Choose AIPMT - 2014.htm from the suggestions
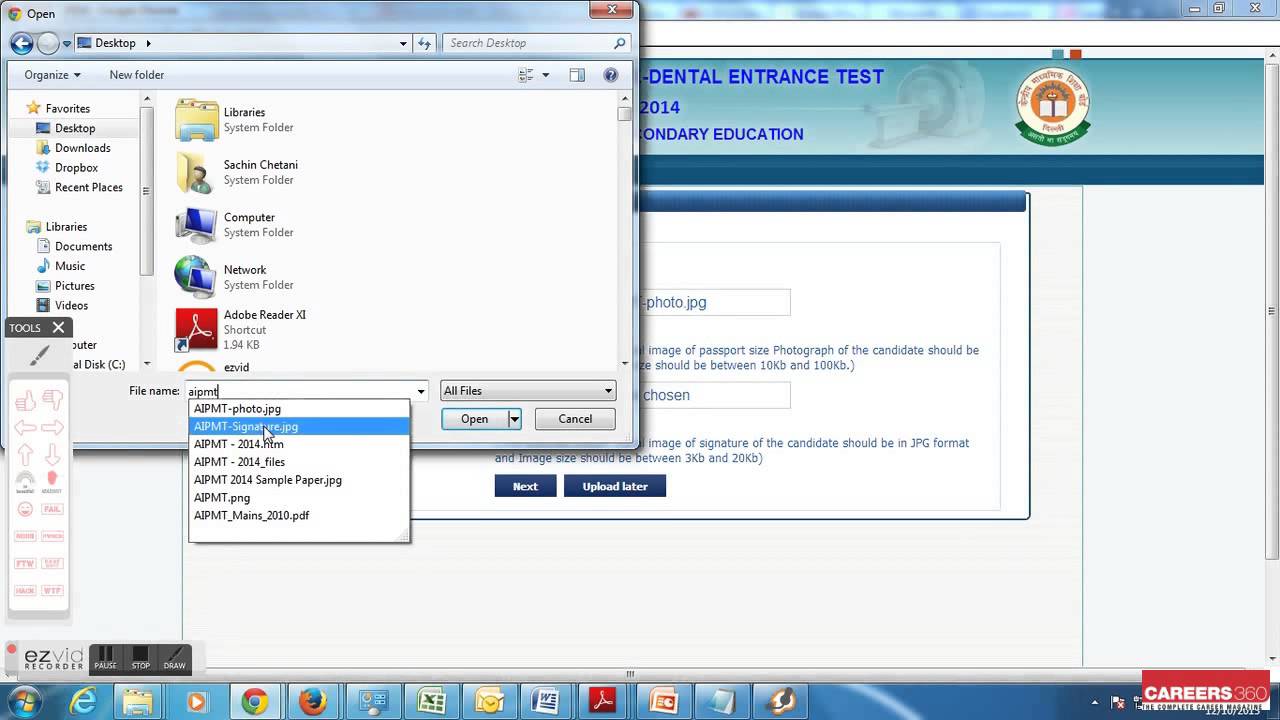 299,444
